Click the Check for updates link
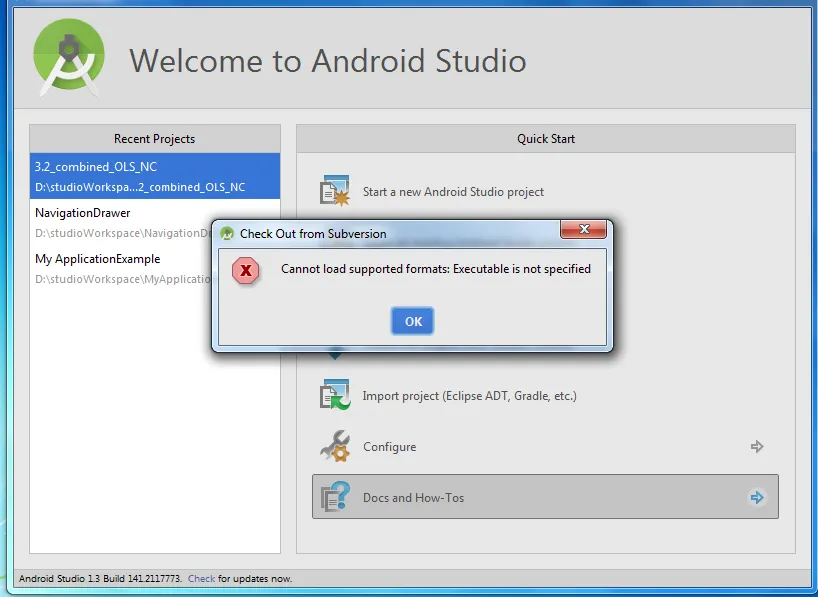The height and width of the screenshot is (597, 818). [201, 579]
